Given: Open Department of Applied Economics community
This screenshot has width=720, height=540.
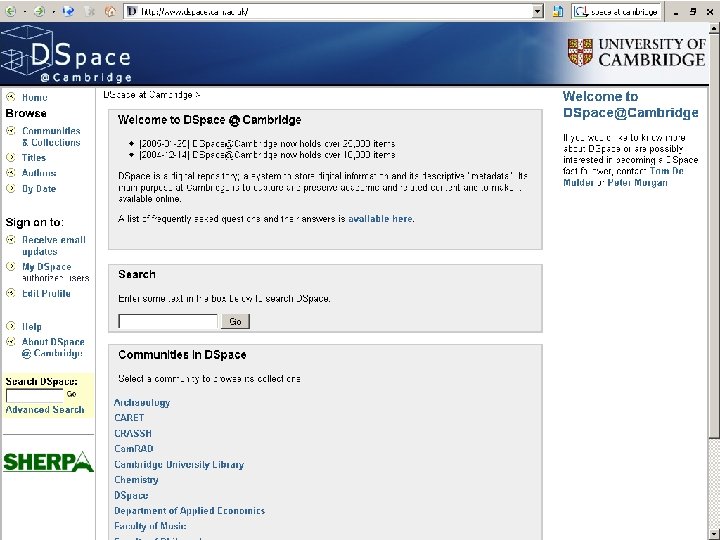Looking at the screenshot, I should tap(190, 511).
